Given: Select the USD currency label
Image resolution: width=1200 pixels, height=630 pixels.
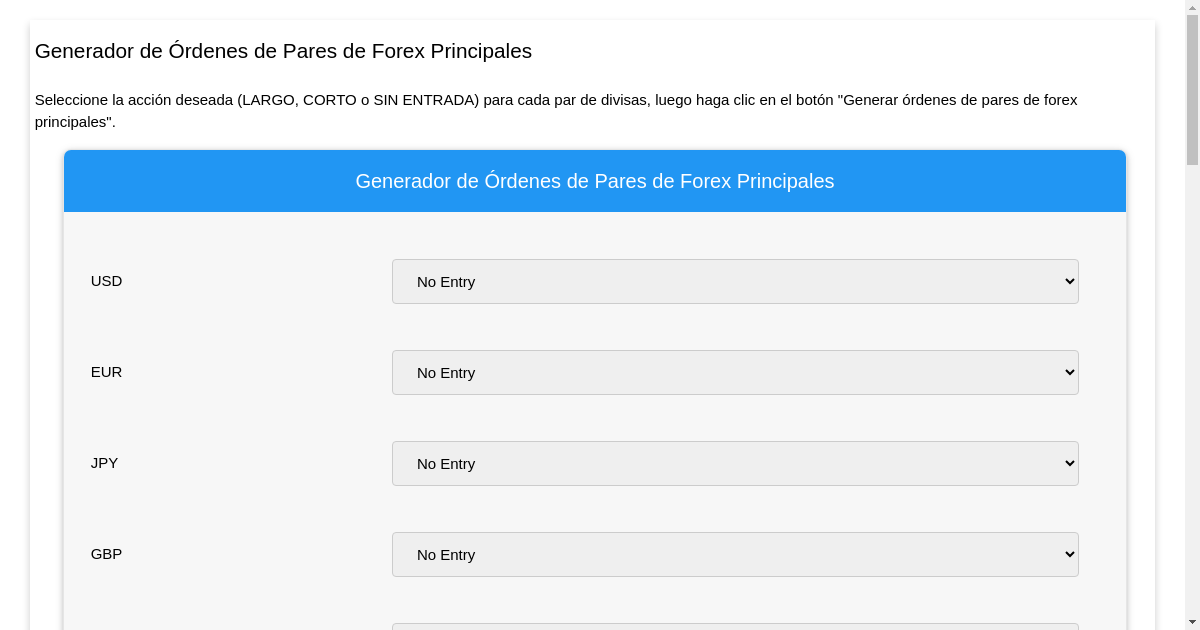Looking at the screenshot, I should (x=106, y=281).
